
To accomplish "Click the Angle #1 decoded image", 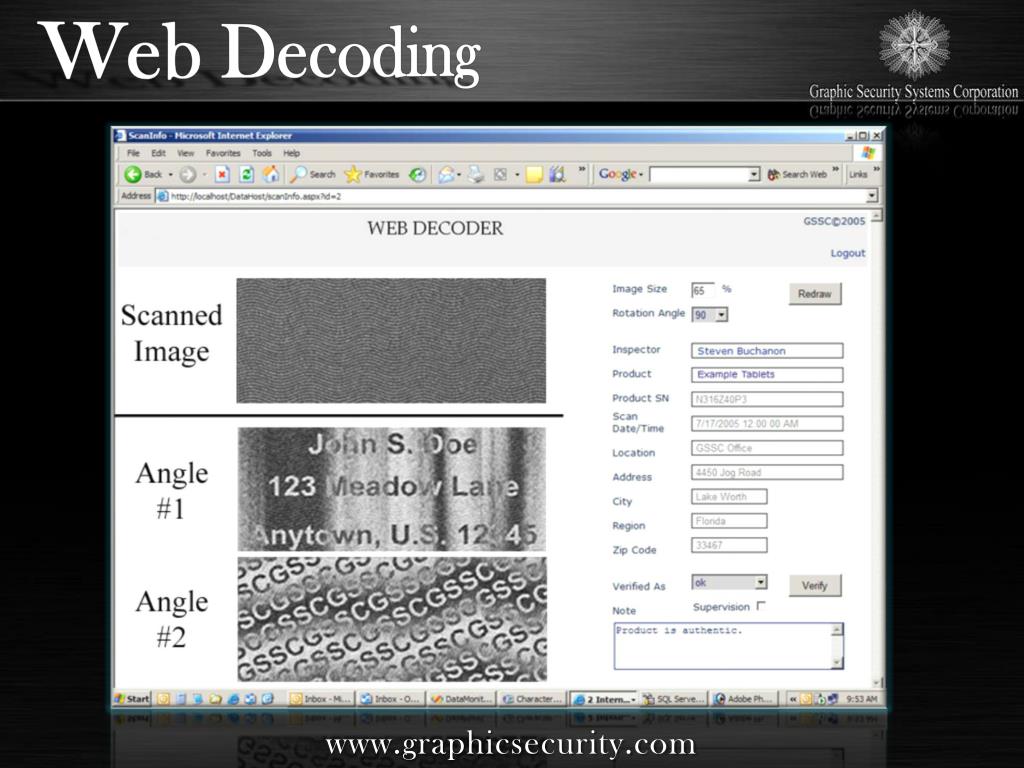I will (392, 489).
